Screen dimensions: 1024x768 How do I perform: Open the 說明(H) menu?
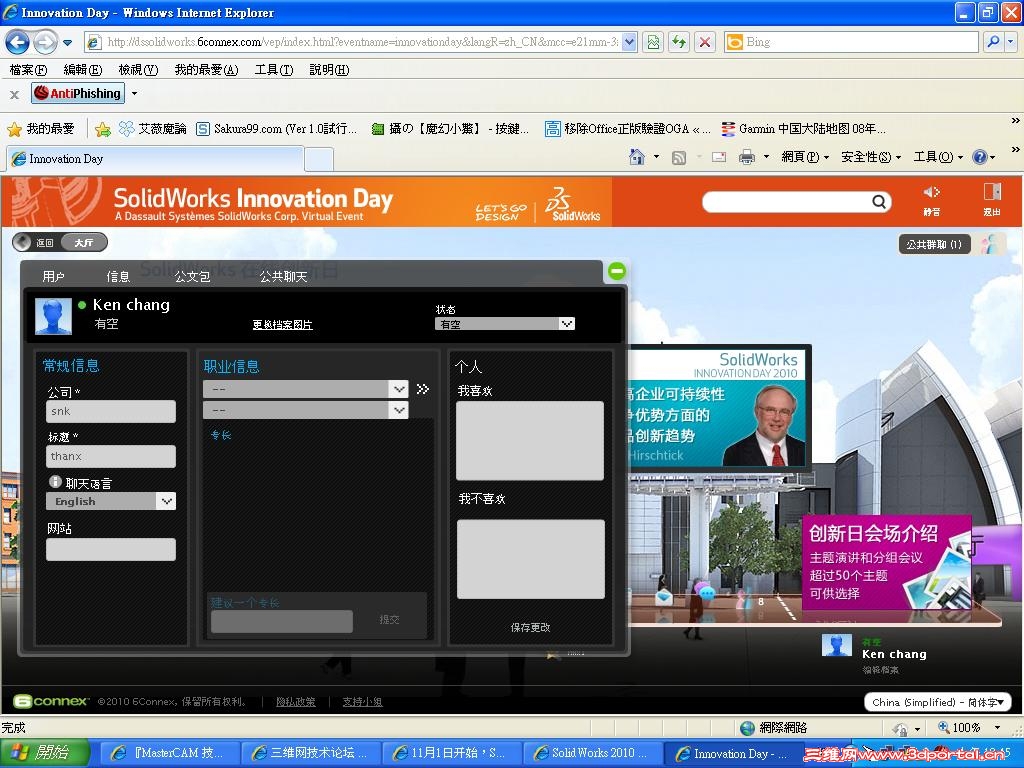pos(329,69)
